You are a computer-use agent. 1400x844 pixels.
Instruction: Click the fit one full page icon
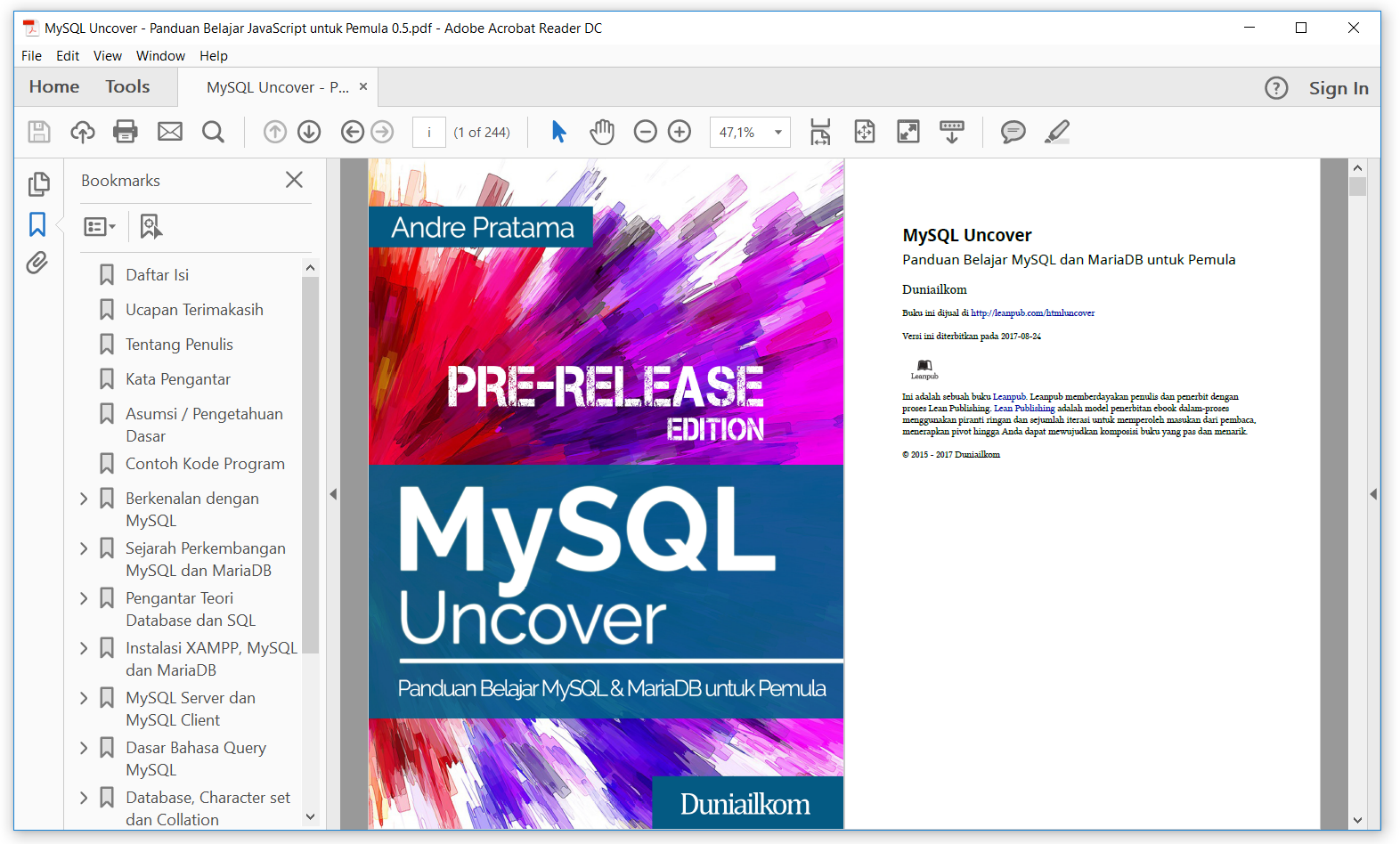click(865, 132)
